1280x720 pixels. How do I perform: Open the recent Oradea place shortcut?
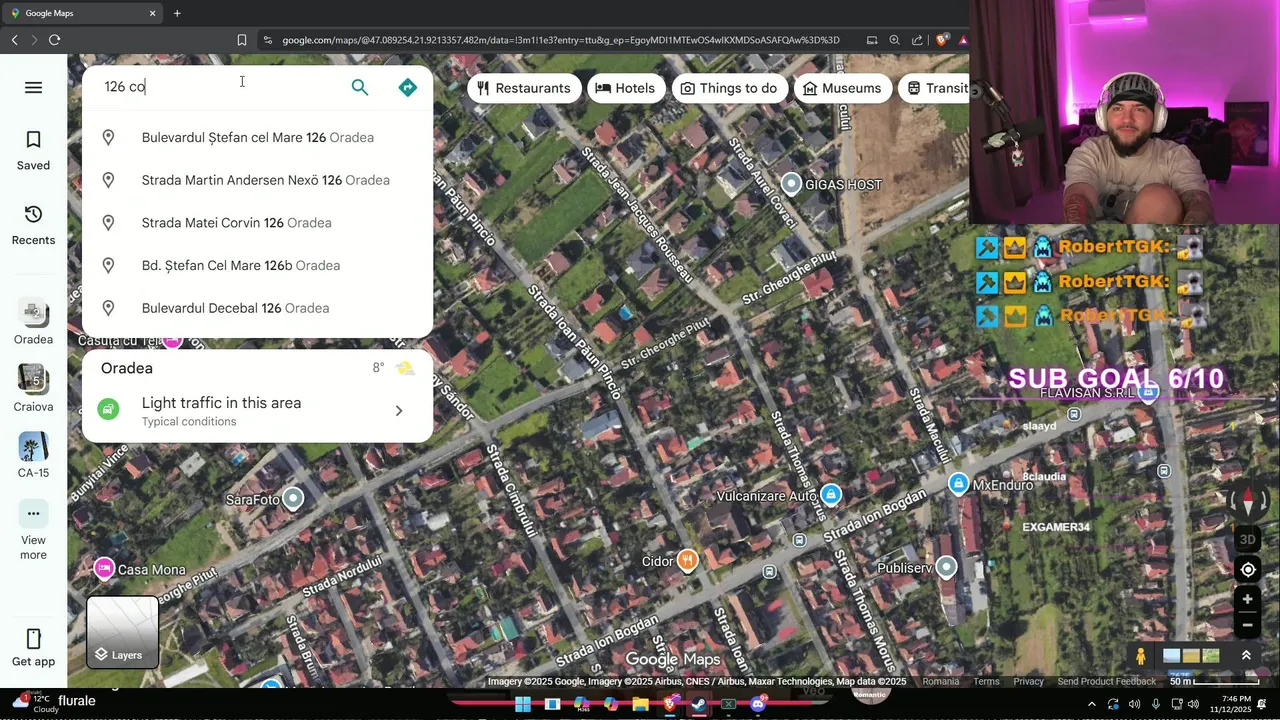click(x=33, y=322)
